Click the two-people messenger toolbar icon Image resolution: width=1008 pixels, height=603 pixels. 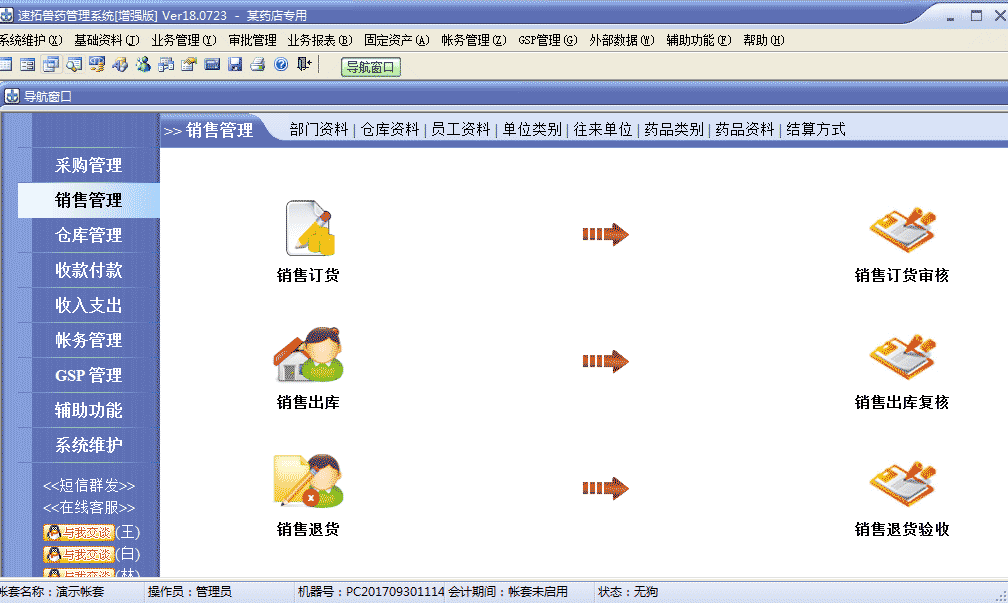[x=143, y=64]
